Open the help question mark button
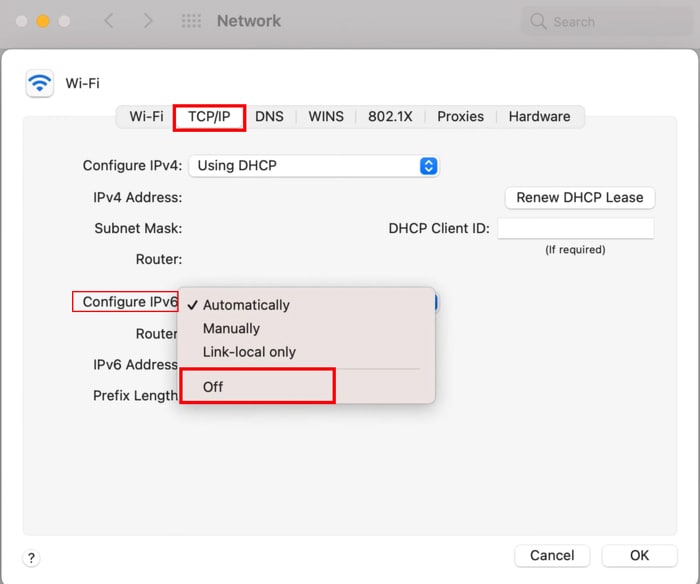This screenshot has width=700, height=584. (31, 558)
